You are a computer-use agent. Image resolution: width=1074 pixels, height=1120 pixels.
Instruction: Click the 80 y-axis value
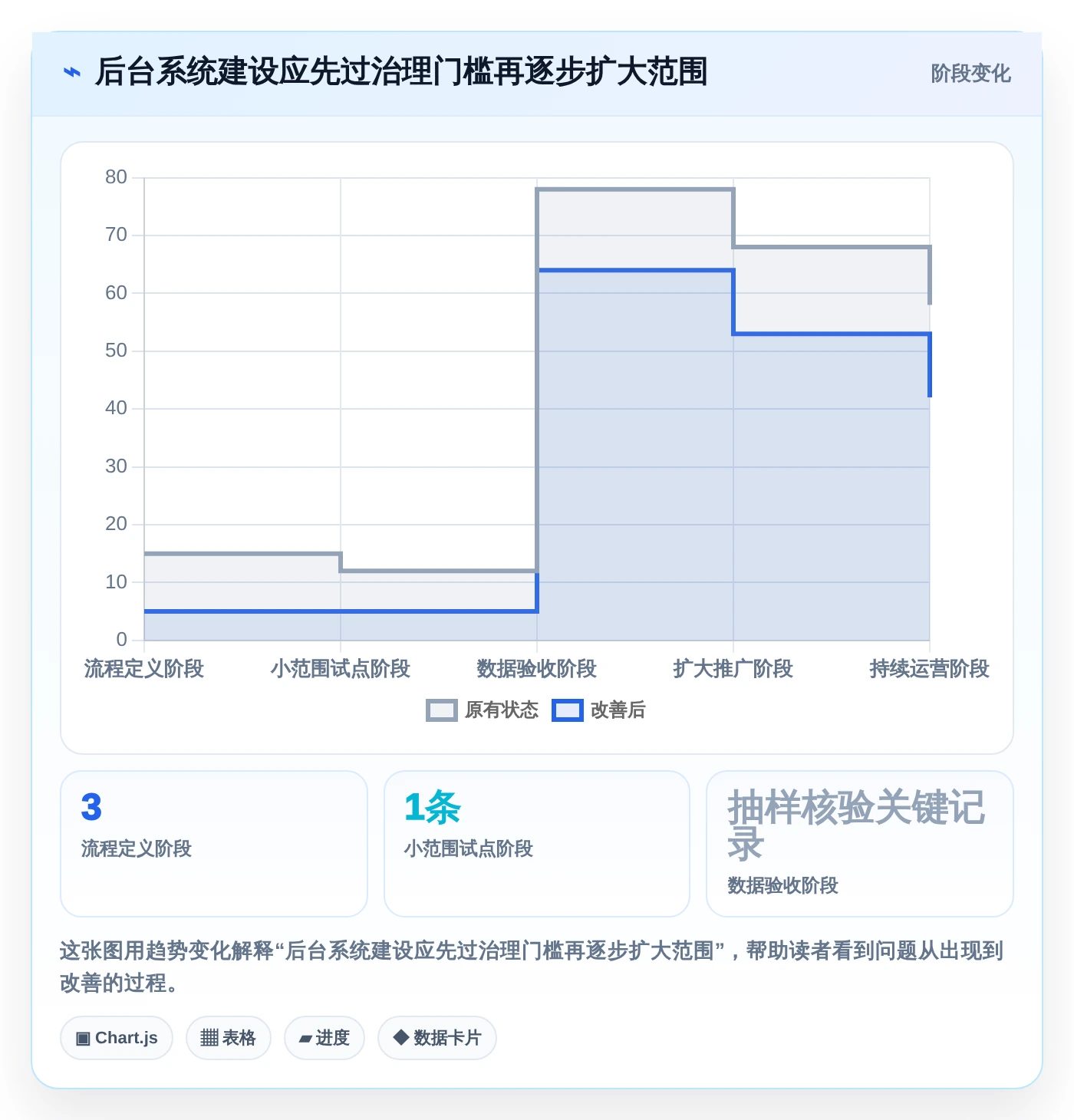tap(116, 177)
